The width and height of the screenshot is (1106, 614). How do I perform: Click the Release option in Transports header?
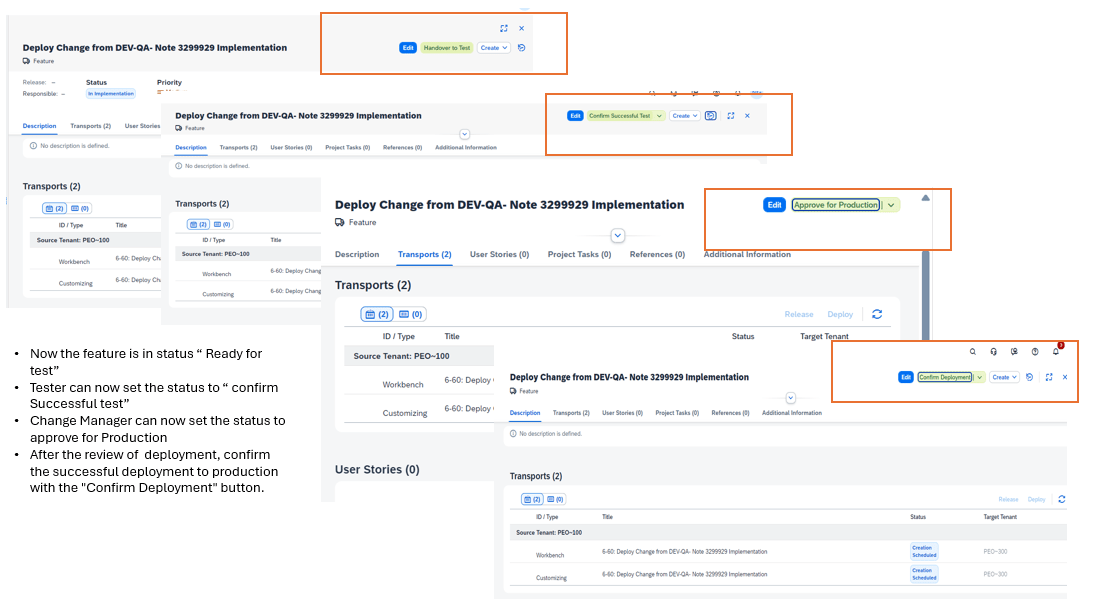[x=798, y=313]
